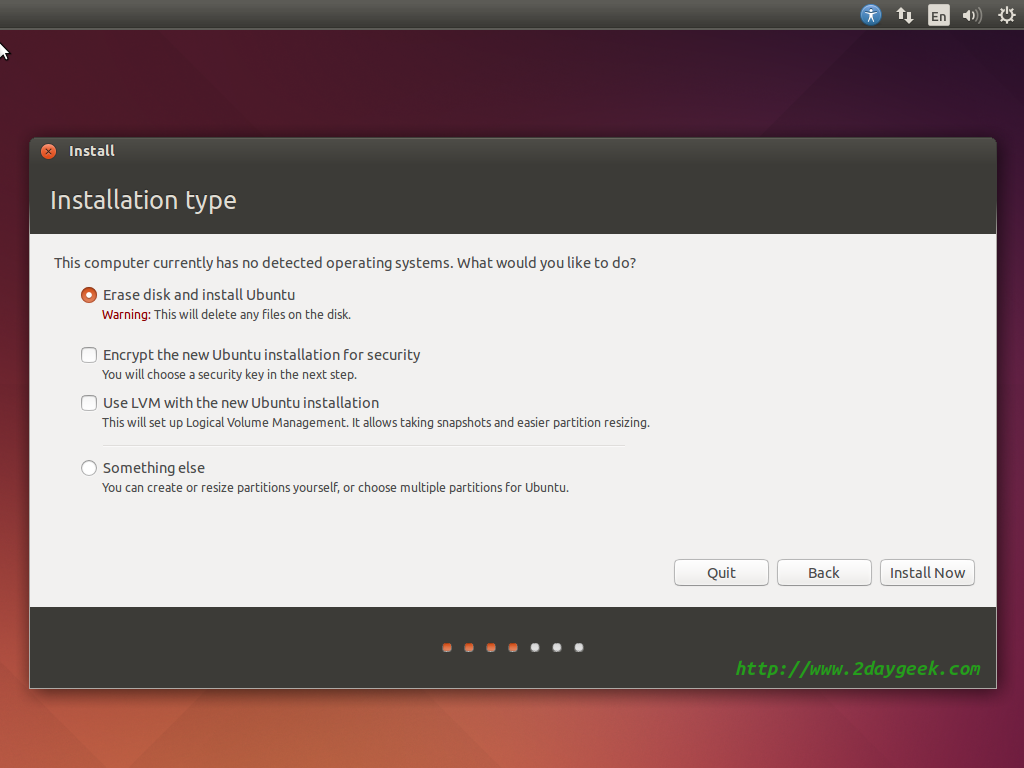Enable Encrypt the new Ubuntu installation
Viewport: 1024px width, 768px height.
(89, 355)
